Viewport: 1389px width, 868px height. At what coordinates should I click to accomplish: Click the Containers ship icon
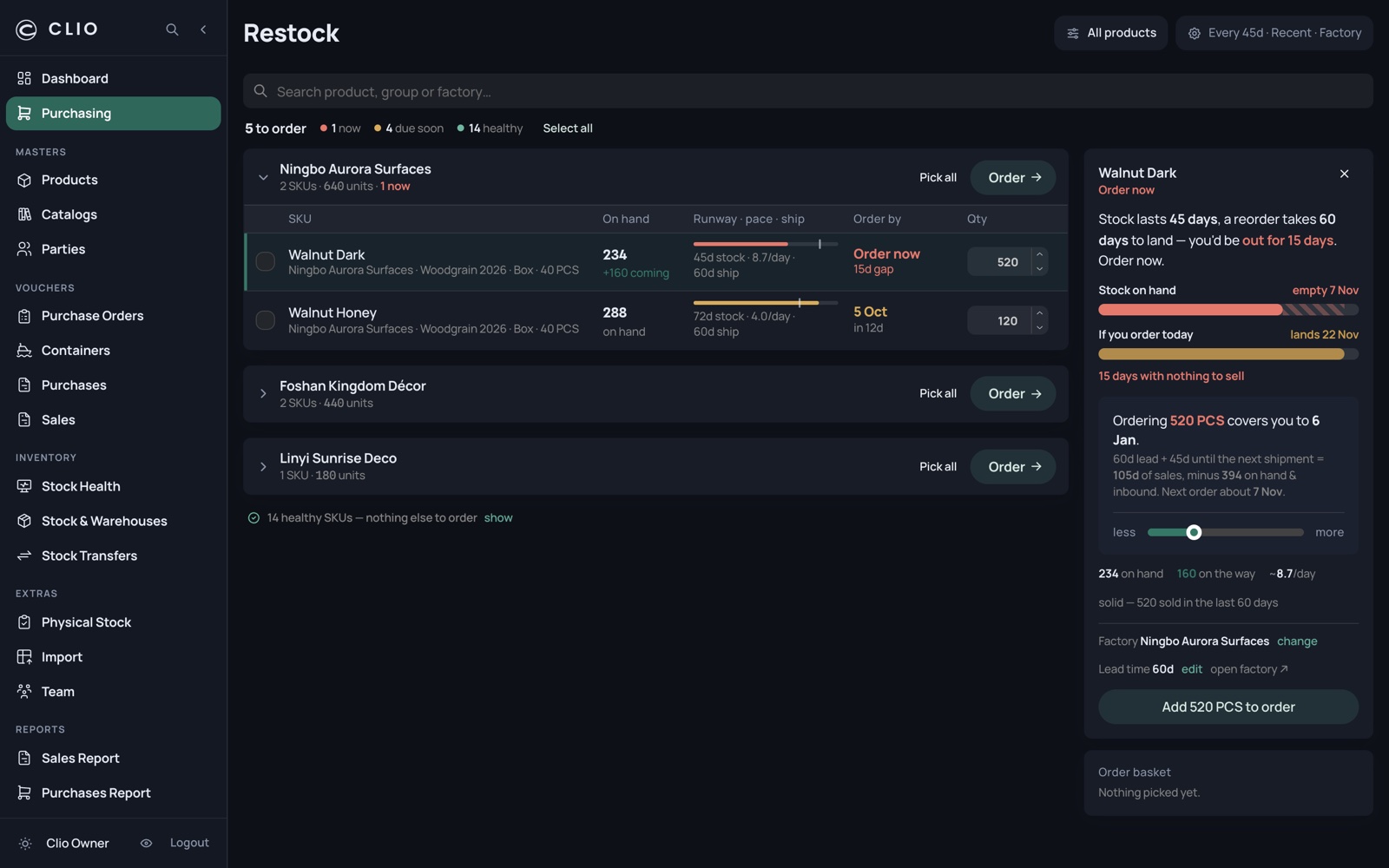click(x=24, y=351)
